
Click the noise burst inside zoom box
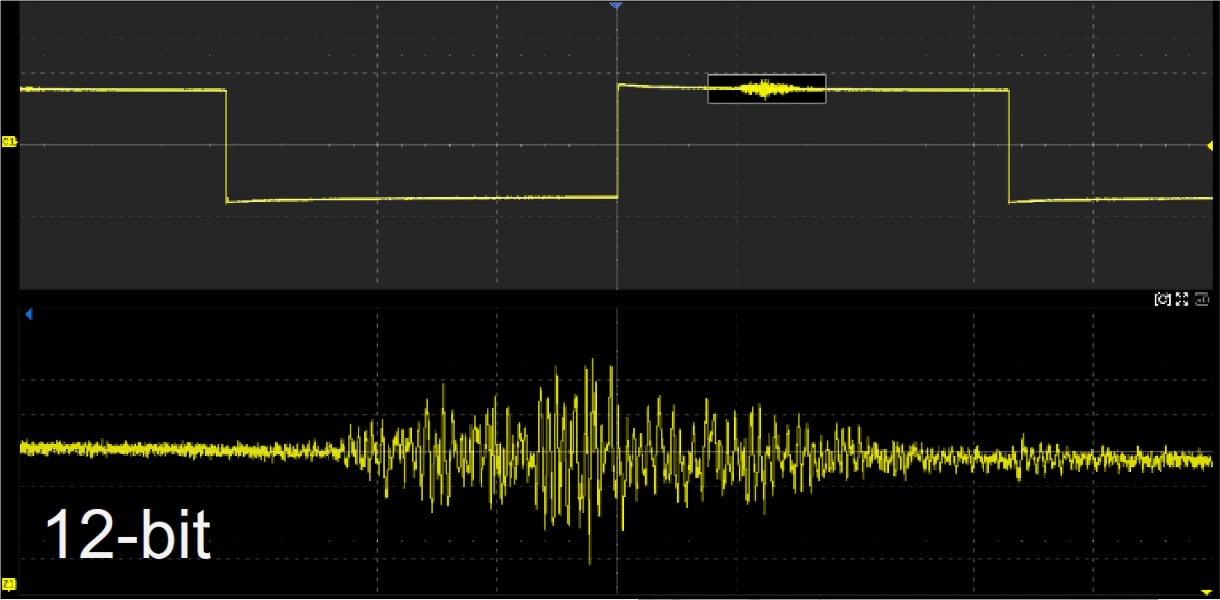tap(766, 90)
